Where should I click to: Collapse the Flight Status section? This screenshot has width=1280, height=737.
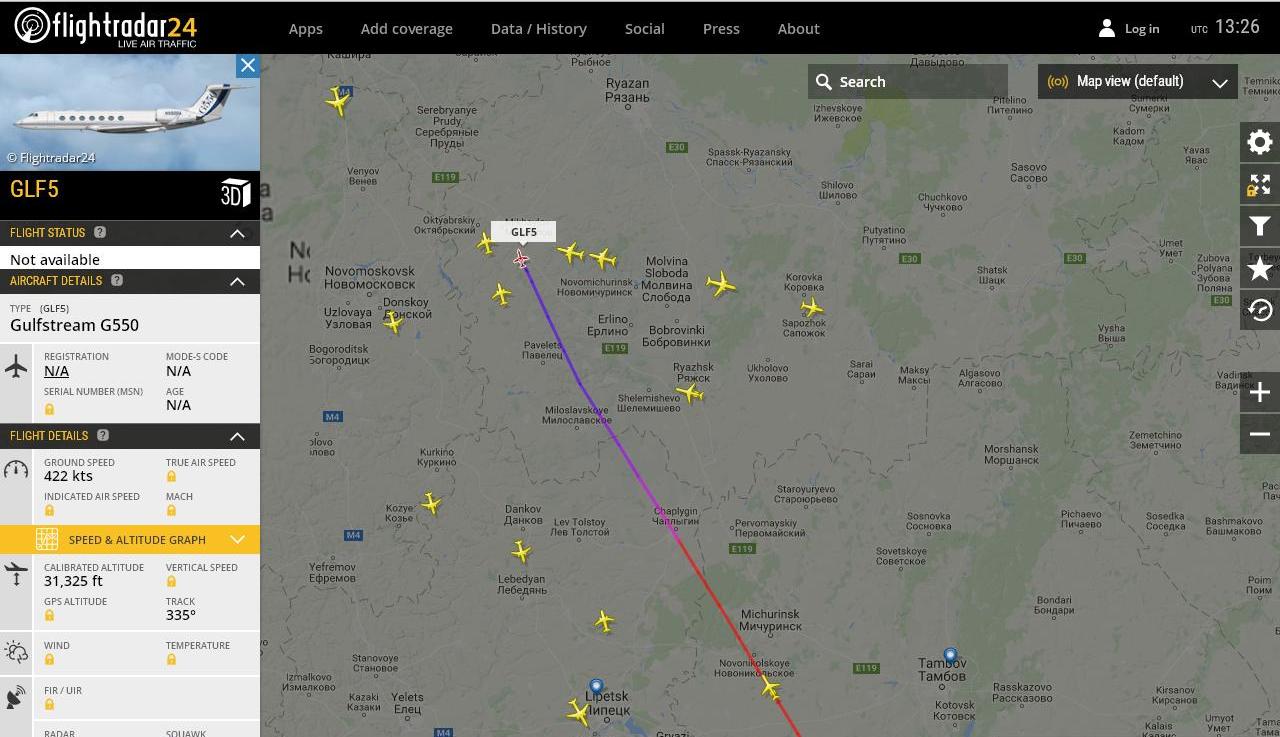point(237,233)
